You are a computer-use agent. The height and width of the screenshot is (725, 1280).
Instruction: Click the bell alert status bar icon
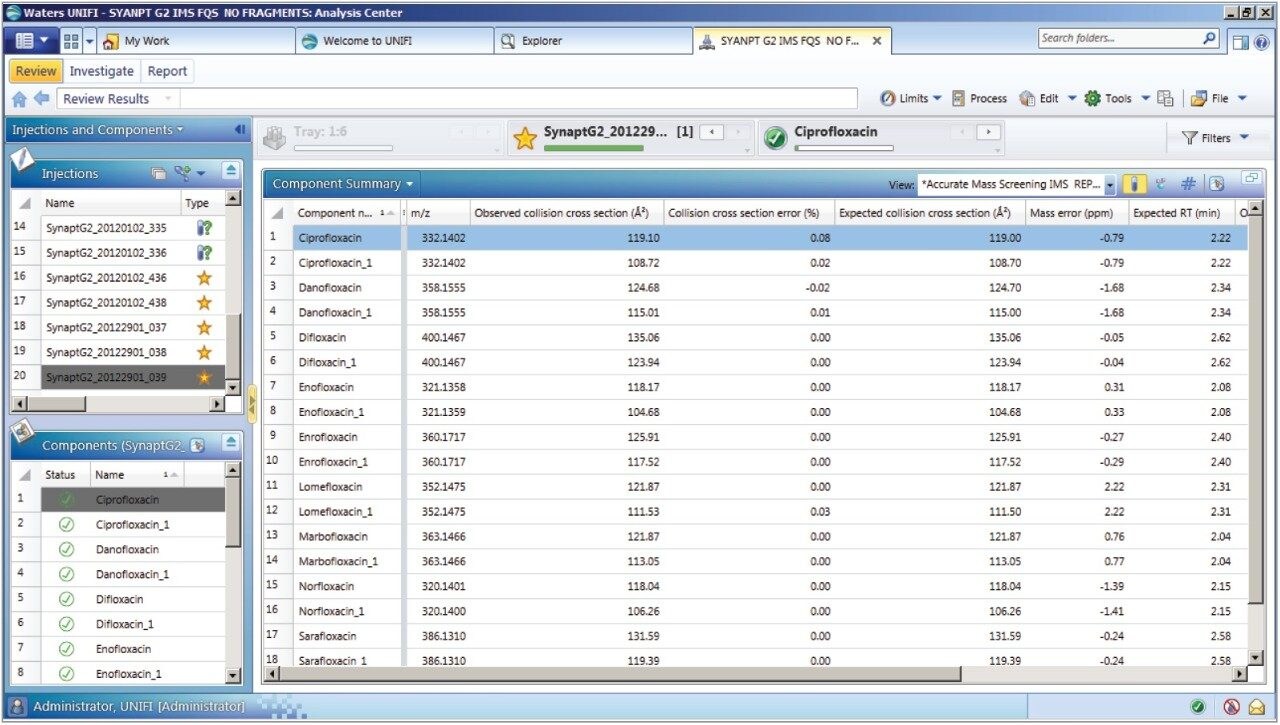pos(1232,706)
